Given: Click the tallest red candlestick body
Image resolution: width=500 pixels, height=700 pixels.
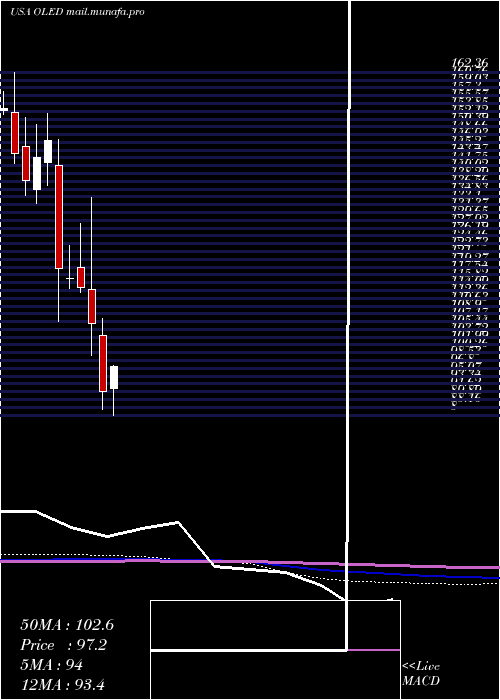Looking at the screenshot, I should pyautogui.click(x=58, y=217).
